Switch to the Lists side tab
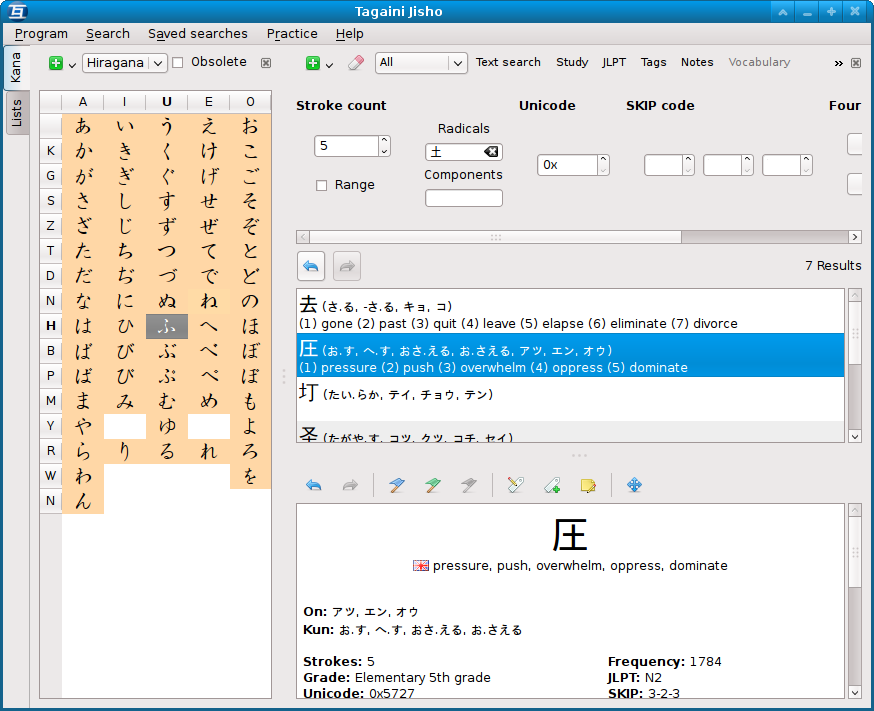The width and height of the screenshot is (874, 711). [16, 113]
